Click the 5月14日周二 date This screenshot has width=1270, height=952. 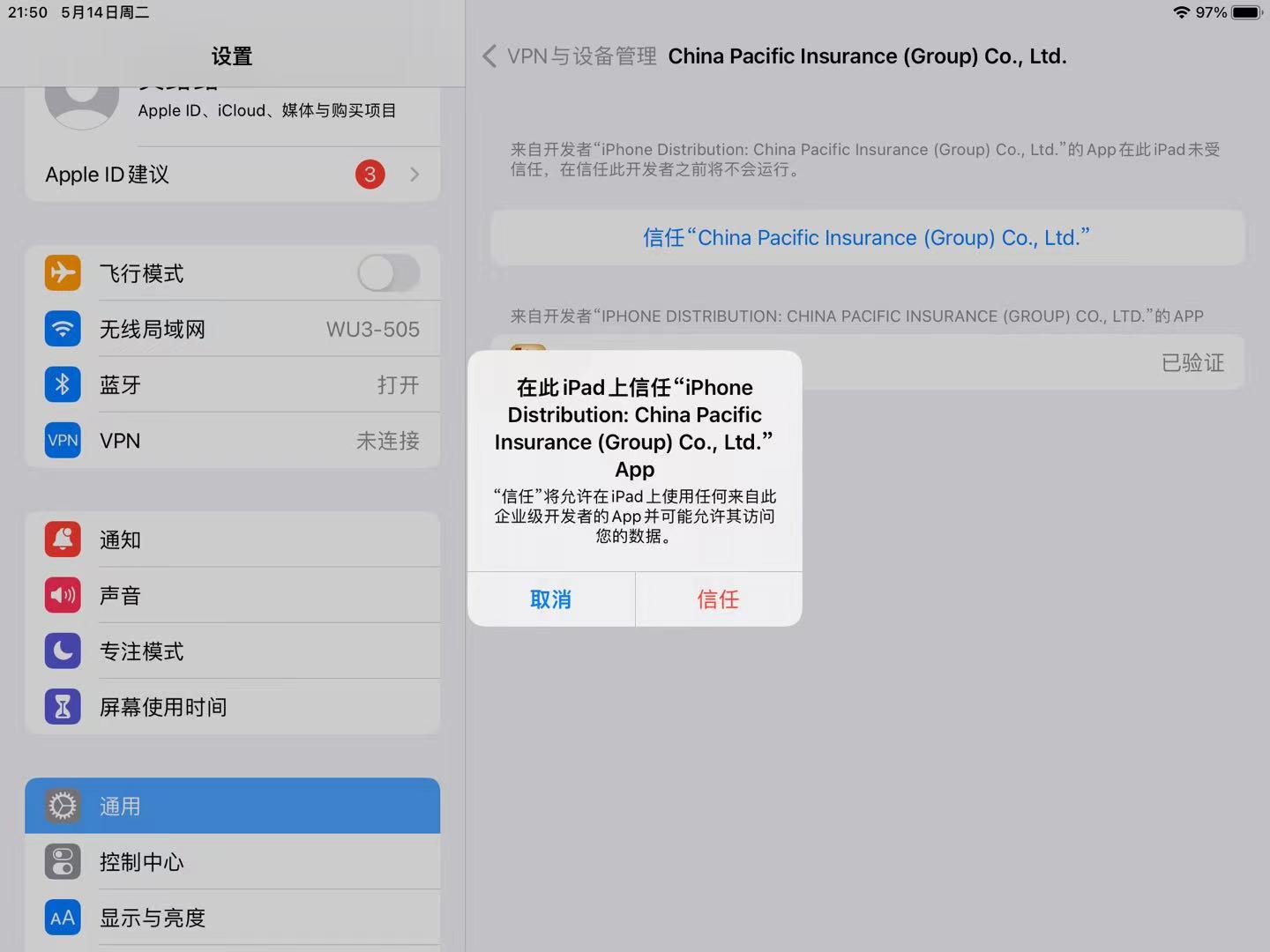point(105,12)
